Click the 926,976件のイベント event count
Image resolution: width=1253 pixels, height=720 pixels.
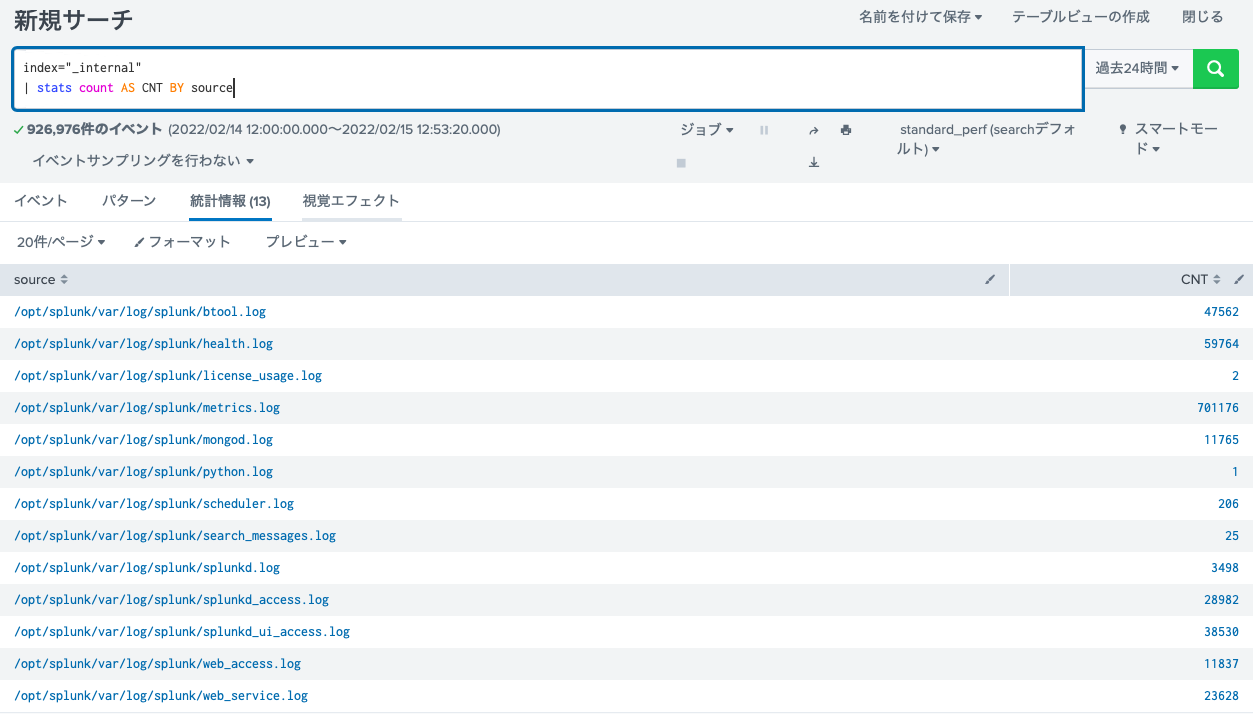pos(95,129)
